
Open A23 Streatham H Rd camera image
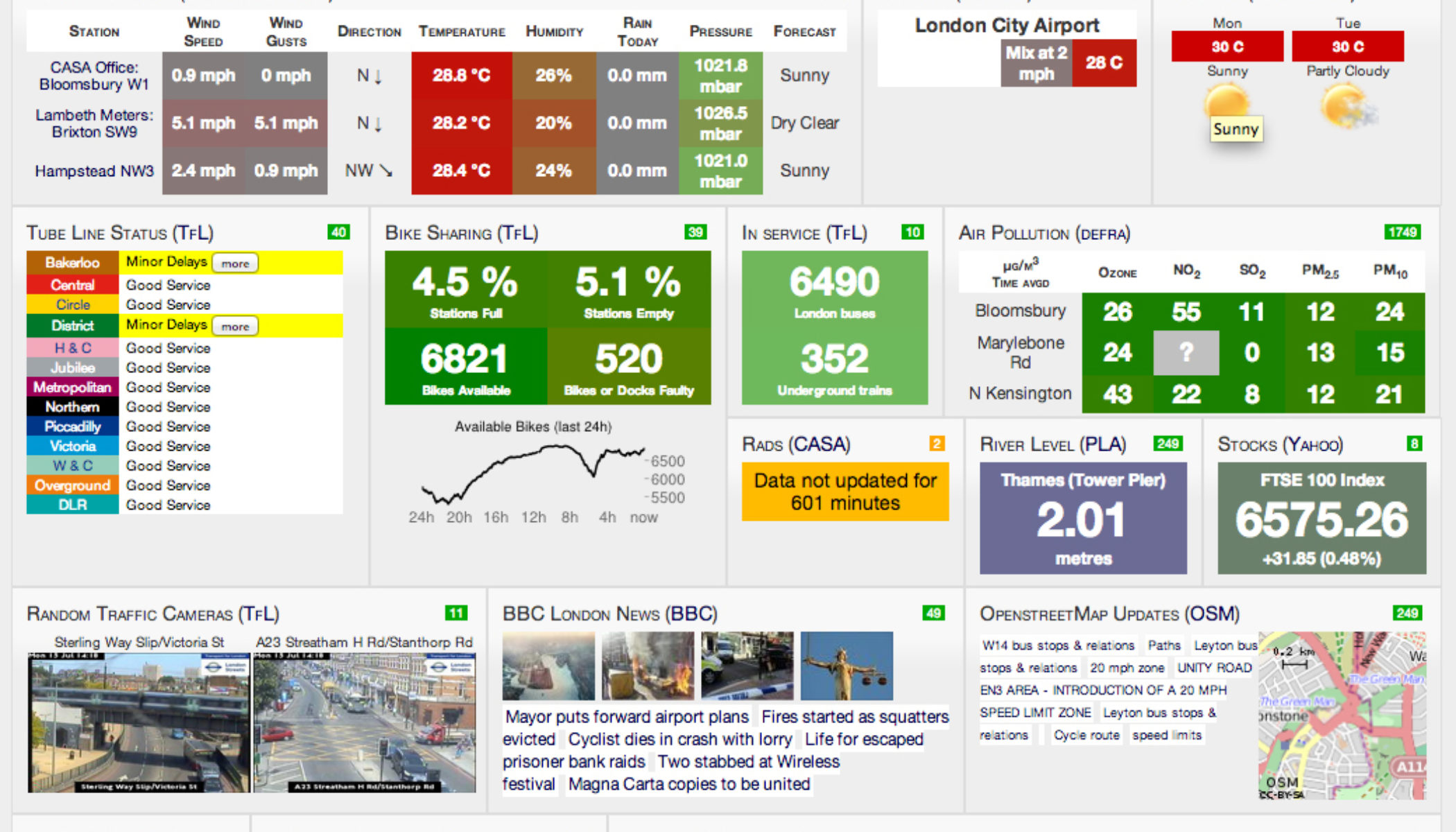(365, 722)
